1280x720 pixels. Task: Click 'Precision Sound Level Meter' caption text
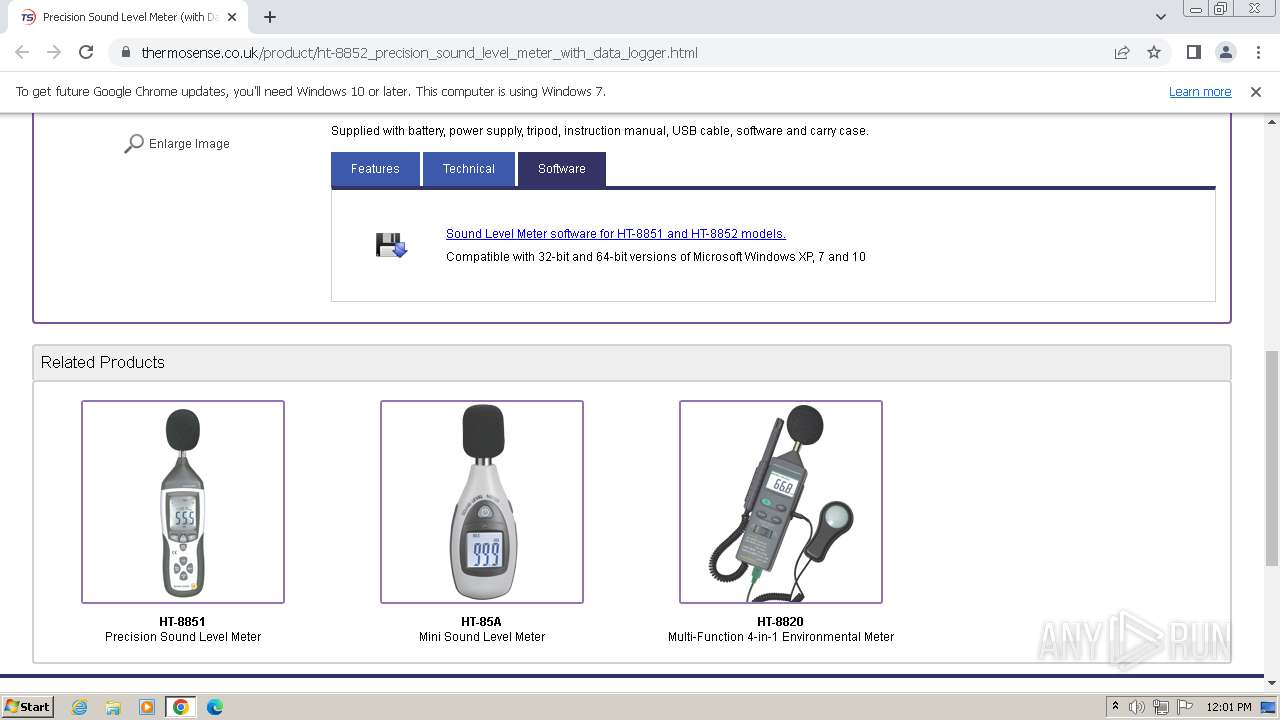coord(183,637)
